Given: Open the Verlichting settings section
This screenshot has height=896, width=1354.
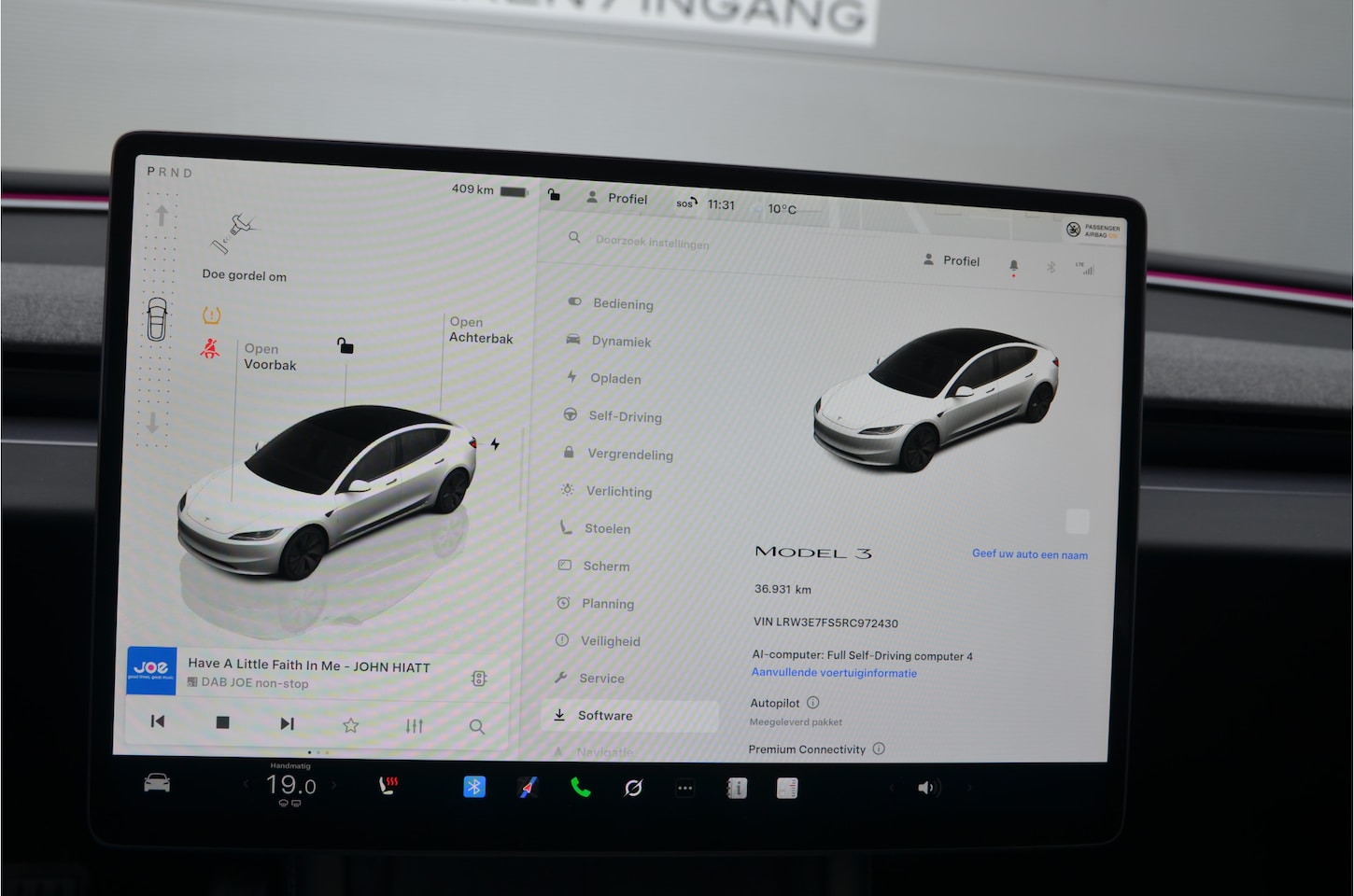Looking at the screenshot, I should (x=618, y=491).
